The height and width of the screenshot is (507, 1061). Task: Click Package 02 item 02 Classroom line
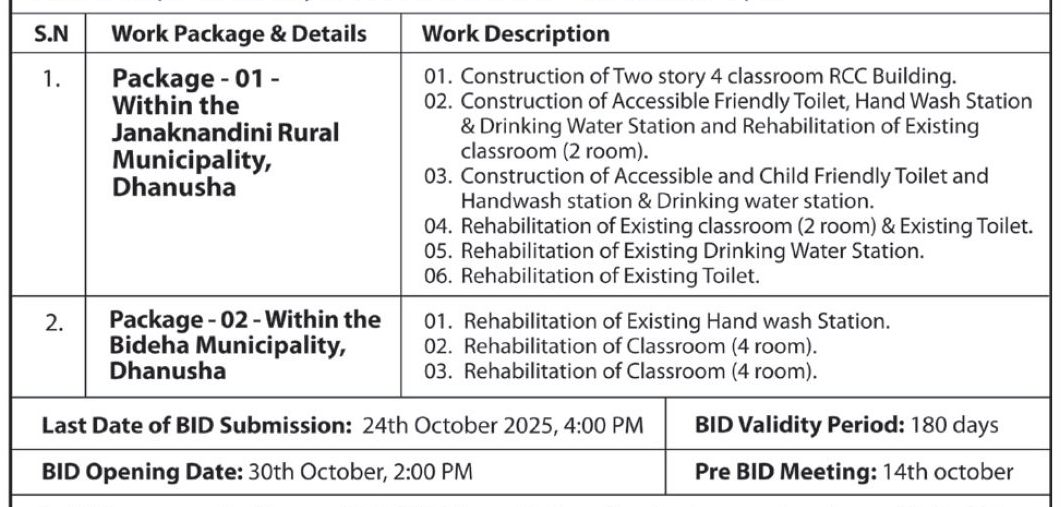point(620,348)
